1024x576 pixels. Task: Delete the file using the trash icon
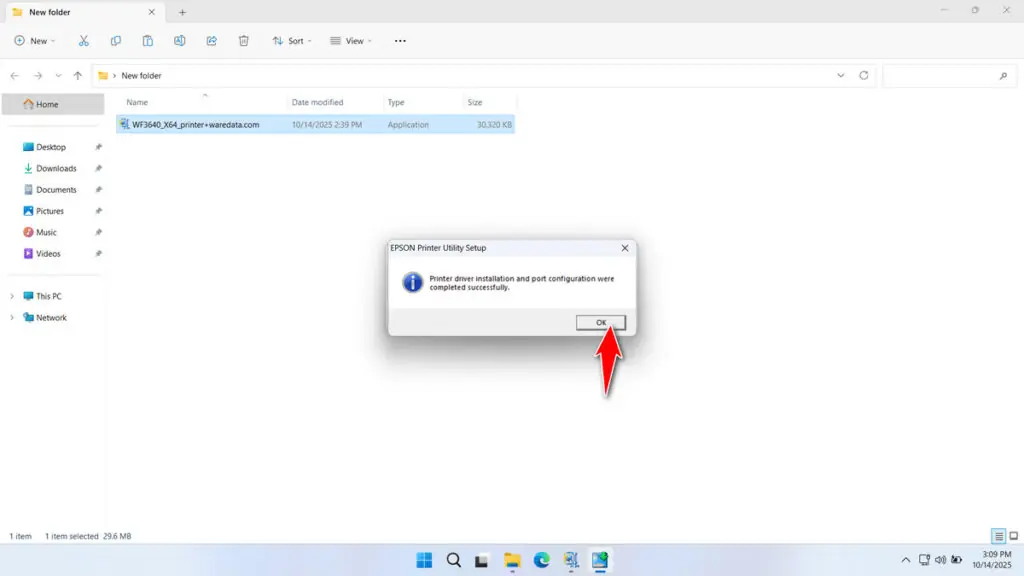pyautogui.click(x=243, y=40)
